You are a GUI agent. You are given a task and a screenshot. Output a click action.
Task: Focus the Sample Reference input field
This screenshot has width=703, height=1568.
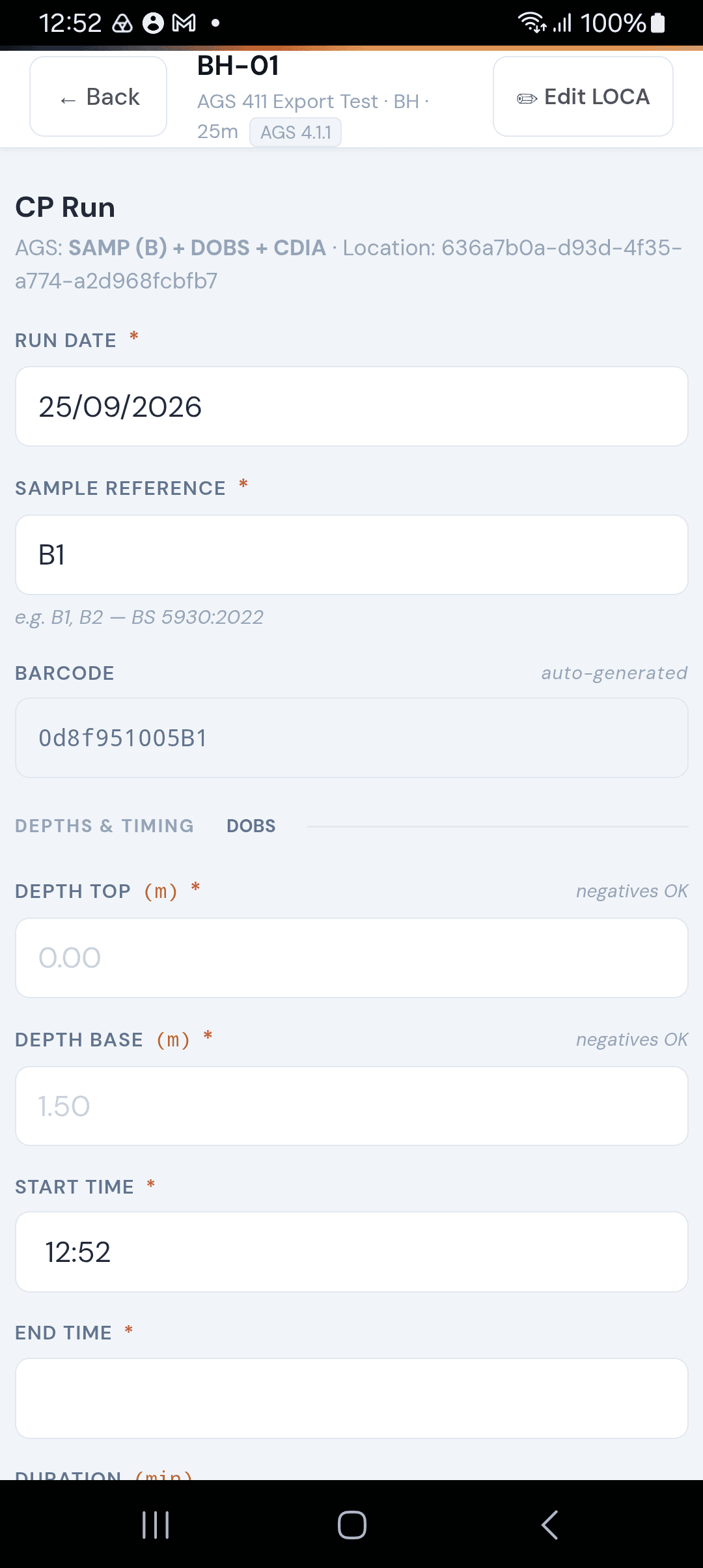click(x=351, y=555)
